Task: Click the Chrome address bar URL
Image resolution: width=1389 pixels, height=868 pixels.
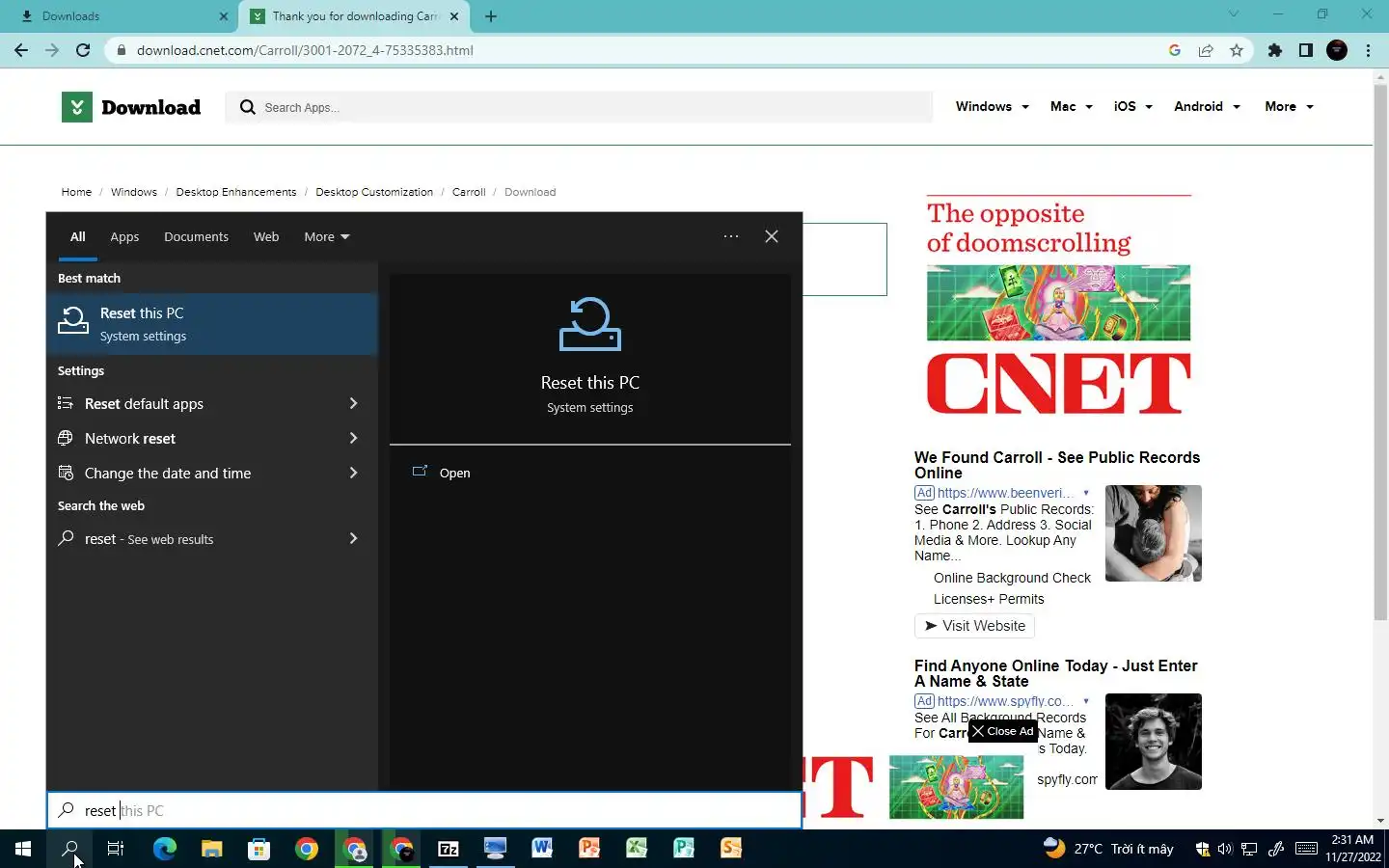Action: pyautogui.click(x=305, y=50)
